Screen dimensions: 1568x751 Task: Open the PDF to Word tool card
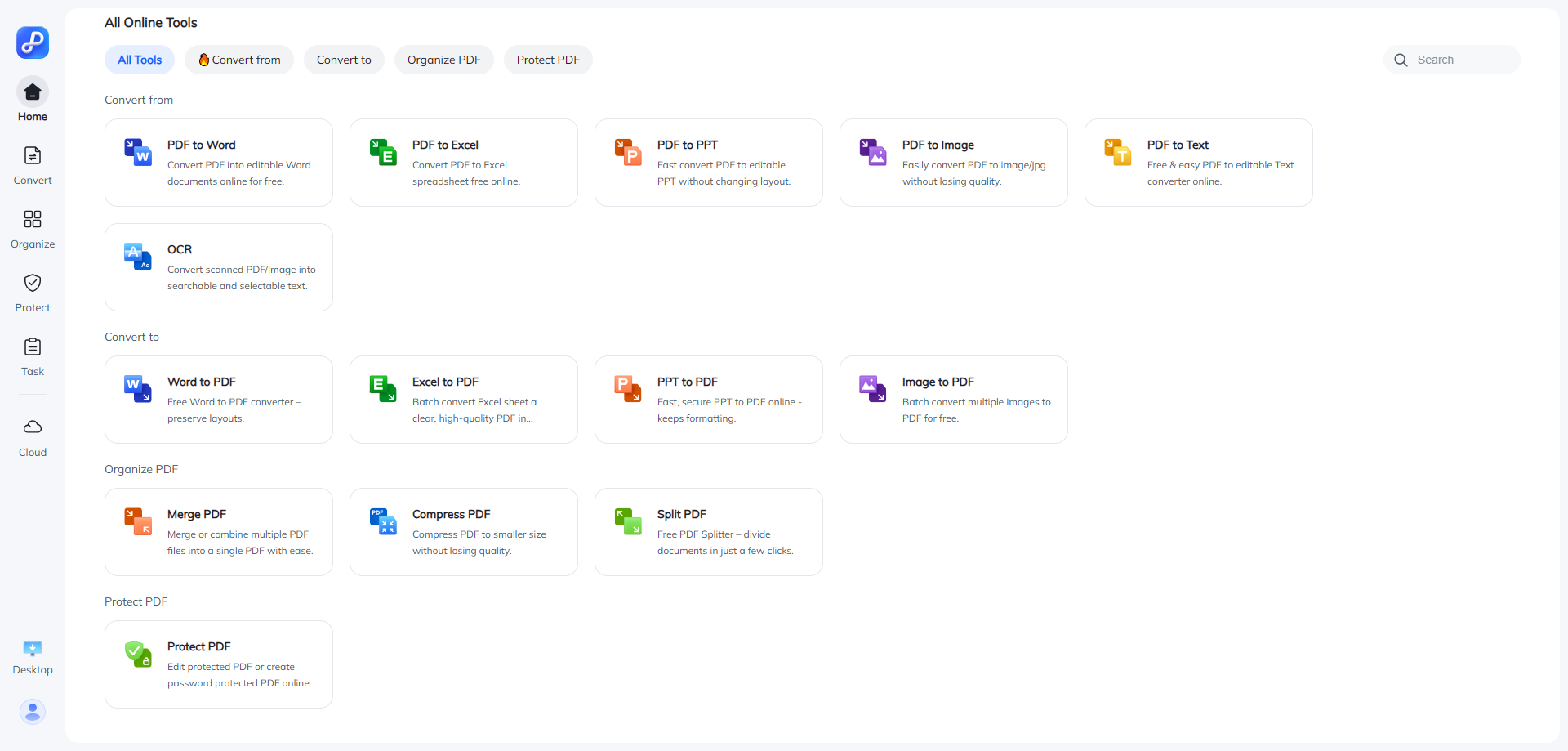pyautogui.click(x=219, y=163)
